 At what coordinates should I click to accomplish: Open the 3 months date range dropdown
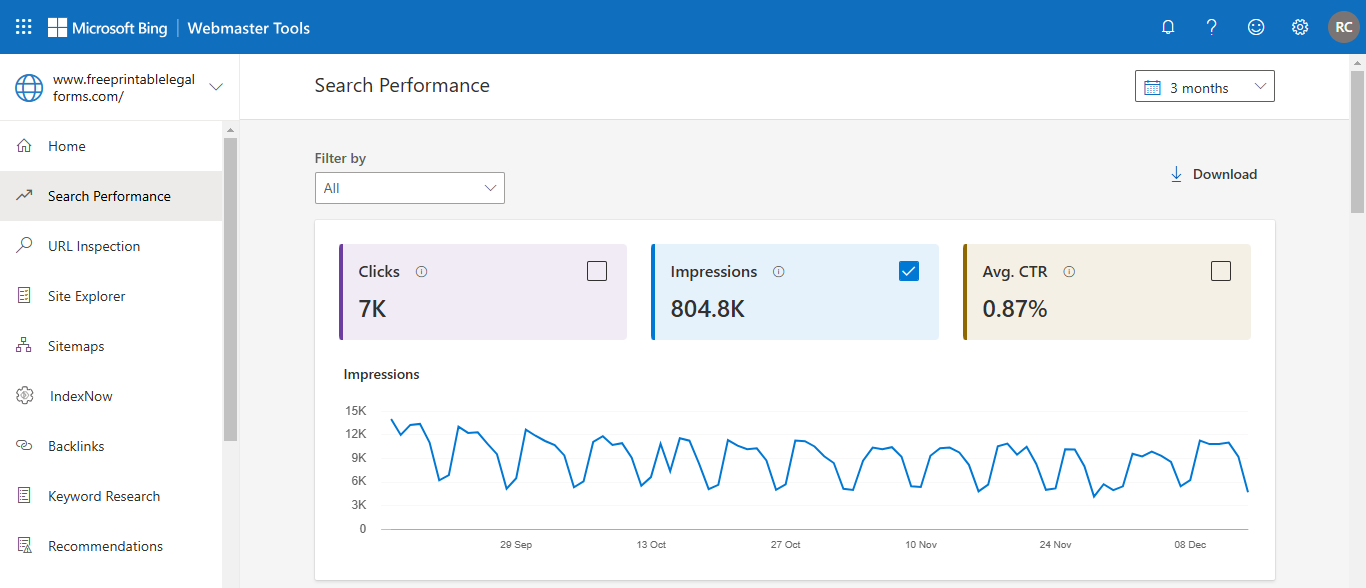(1205, 87)
